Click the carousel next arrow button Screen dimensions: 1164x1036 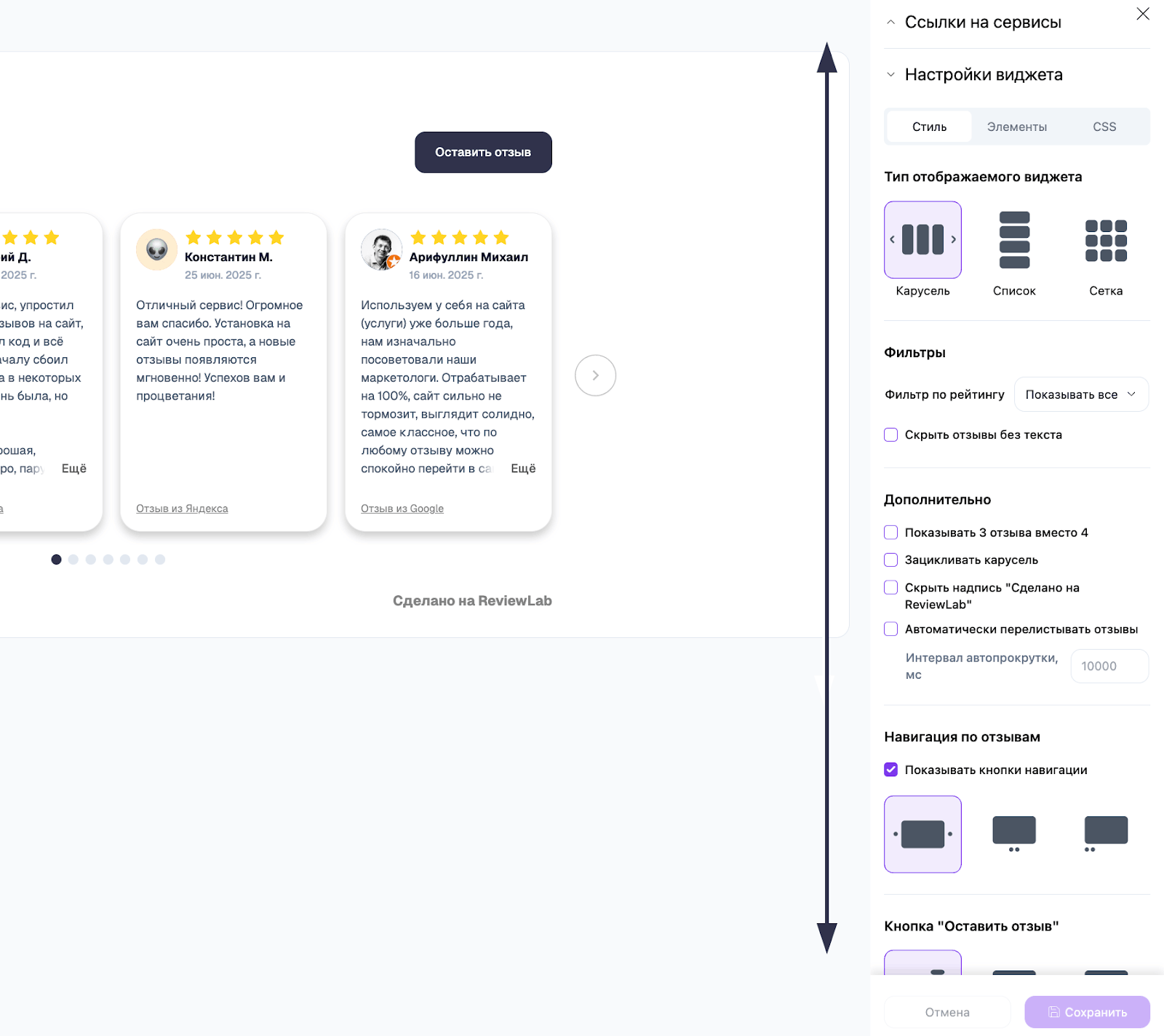pos(595,375)
